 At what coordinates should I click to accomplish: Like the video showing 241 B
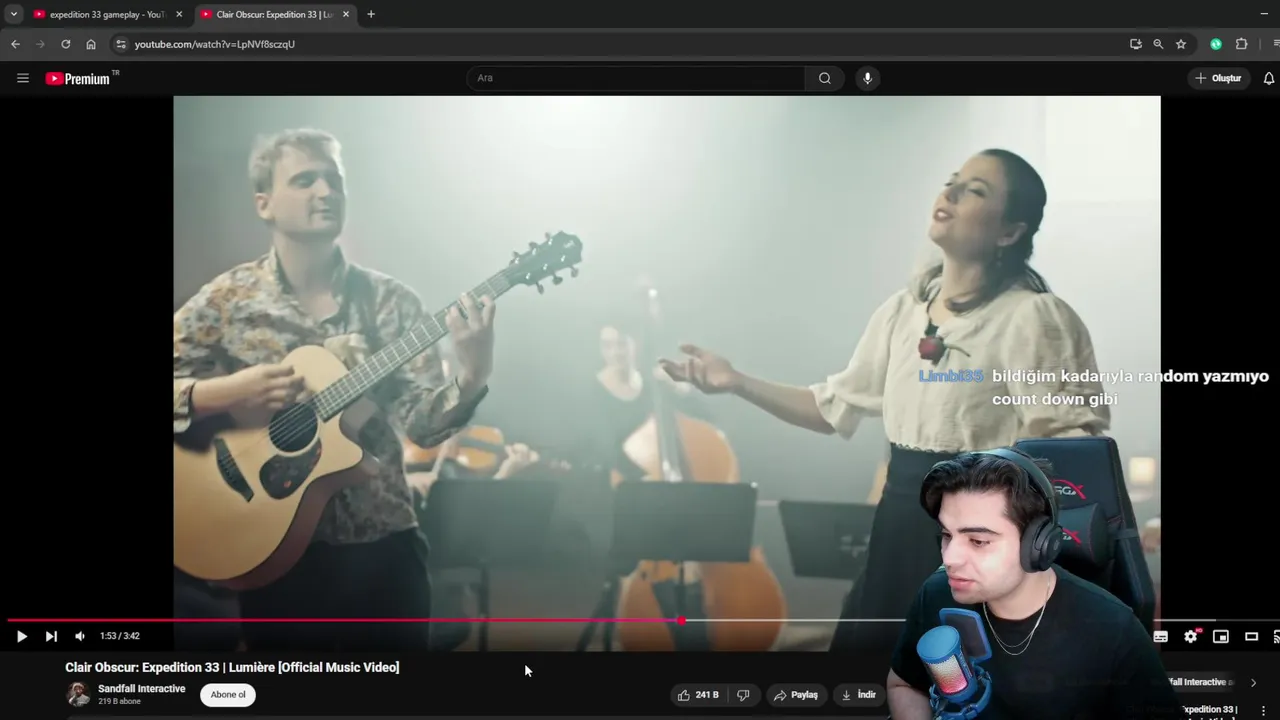699,695
